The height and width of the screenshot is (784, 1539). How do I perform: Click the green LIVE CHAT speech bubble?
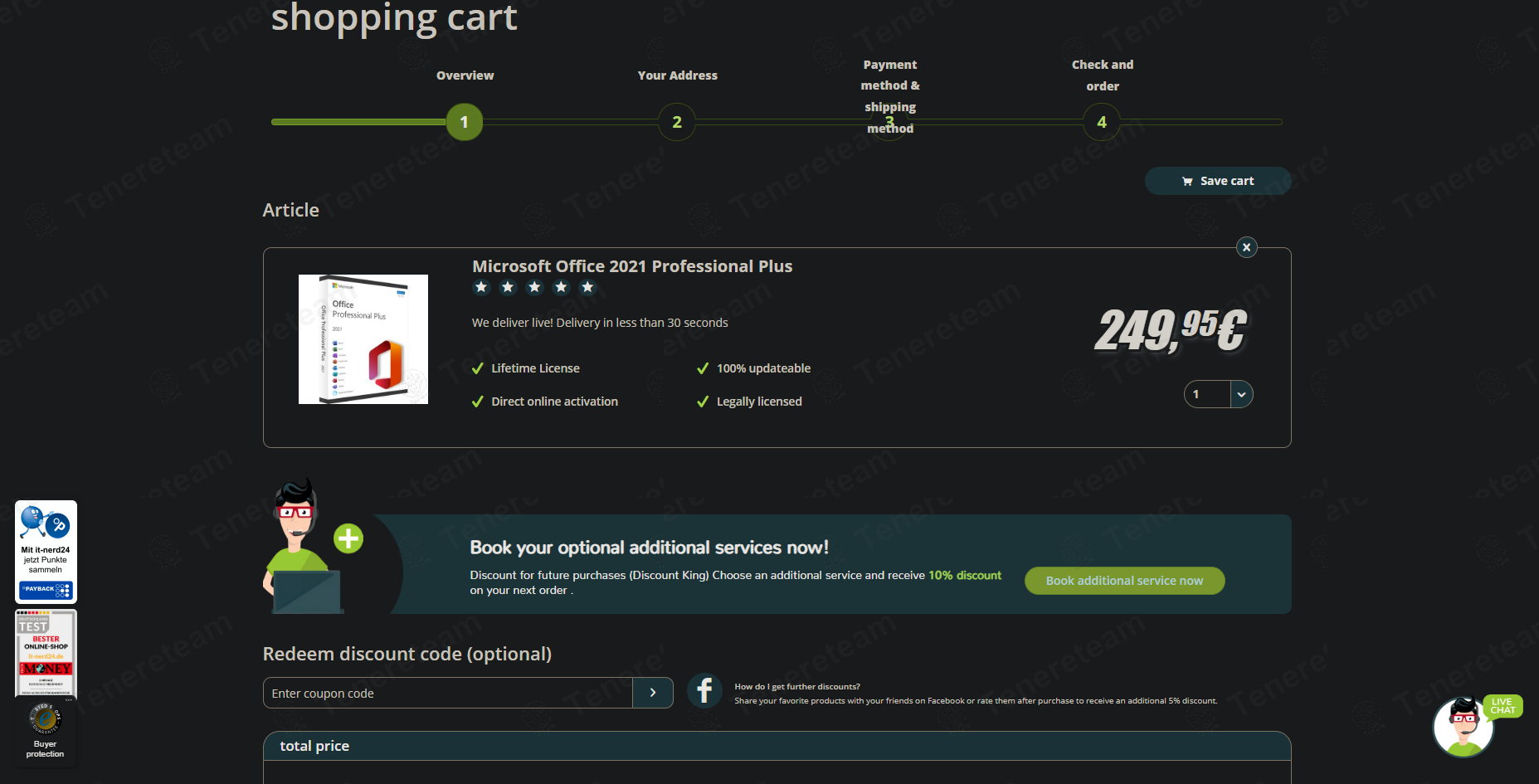point(1502,706)
